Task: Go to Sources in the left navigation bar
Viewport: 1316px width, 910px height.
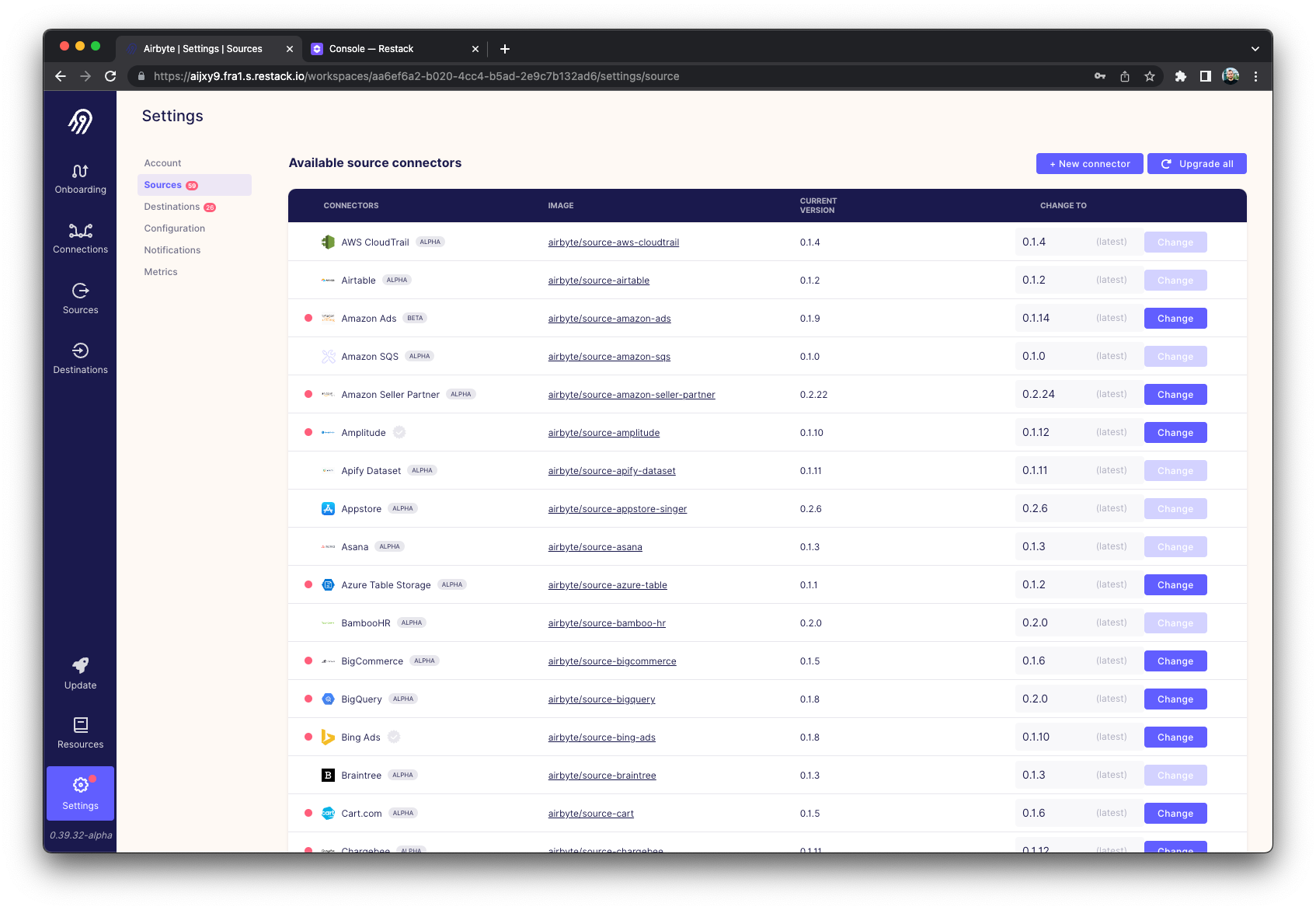Action: click(x=80, y=299)
